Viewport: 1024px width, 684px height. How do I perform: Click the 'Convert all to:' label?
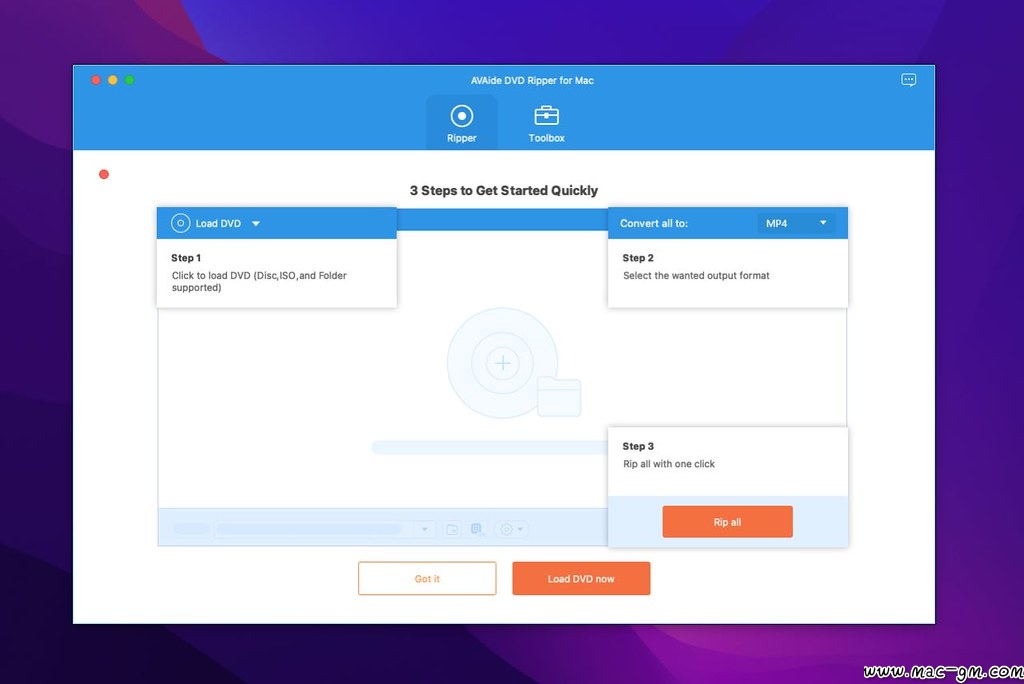point(654,223)
